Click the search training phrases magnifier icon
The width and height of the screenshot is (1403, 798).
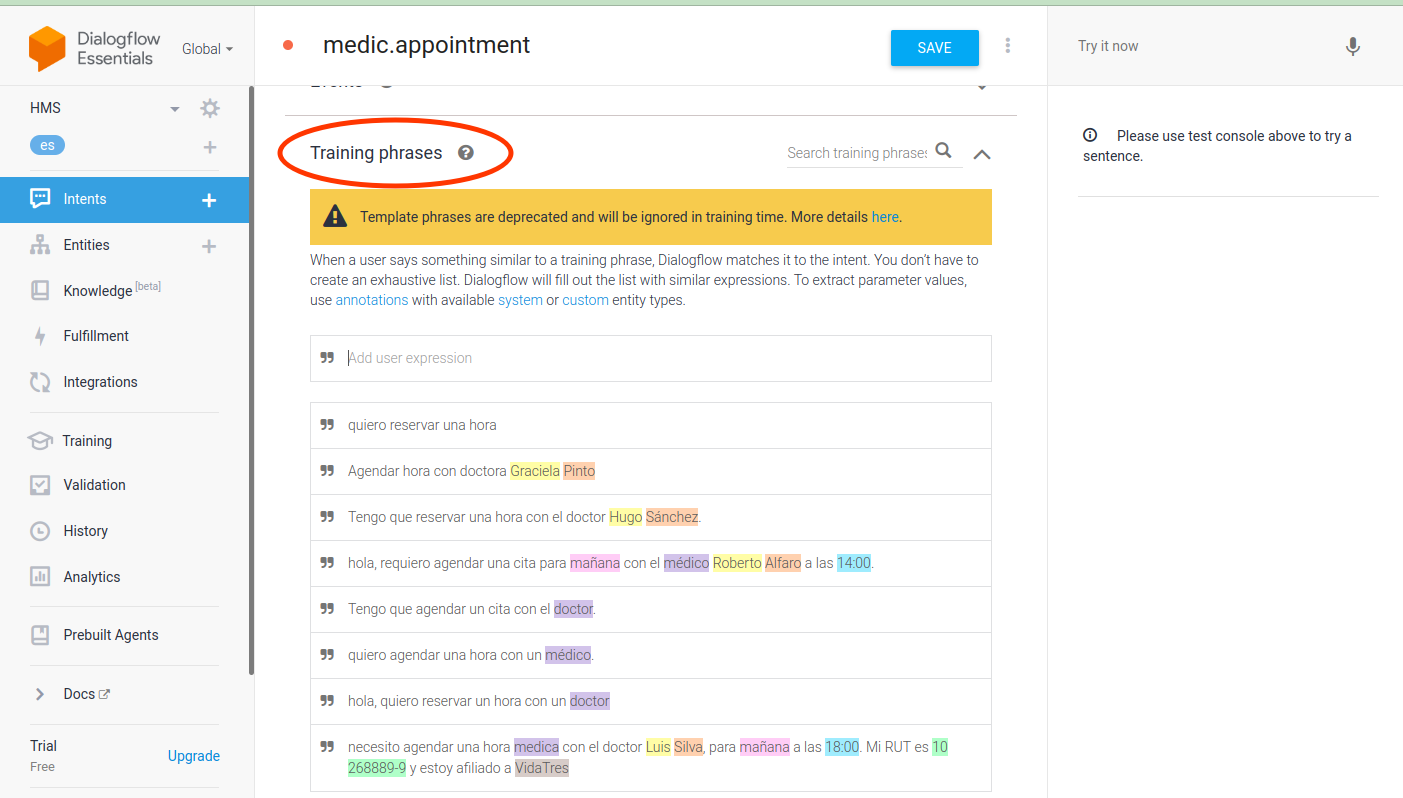click(x=943, y=152)
